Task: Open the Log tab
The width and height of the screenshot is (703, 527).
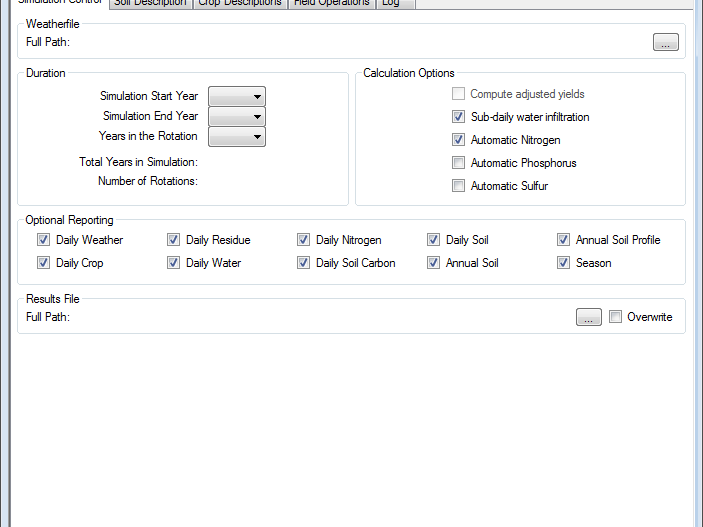Action: (x=396, y=4)
